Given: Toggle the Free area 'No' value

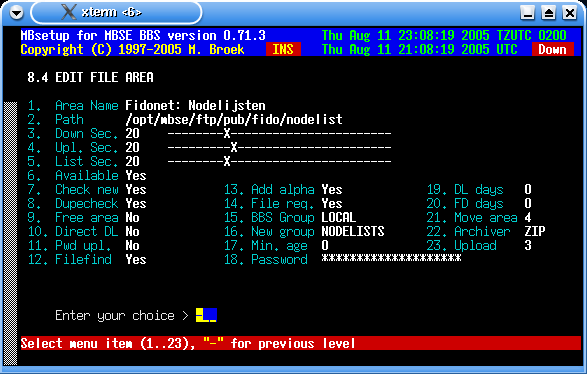Looking at the screenshot, I should pyautogui.click(x=133, y=218).
